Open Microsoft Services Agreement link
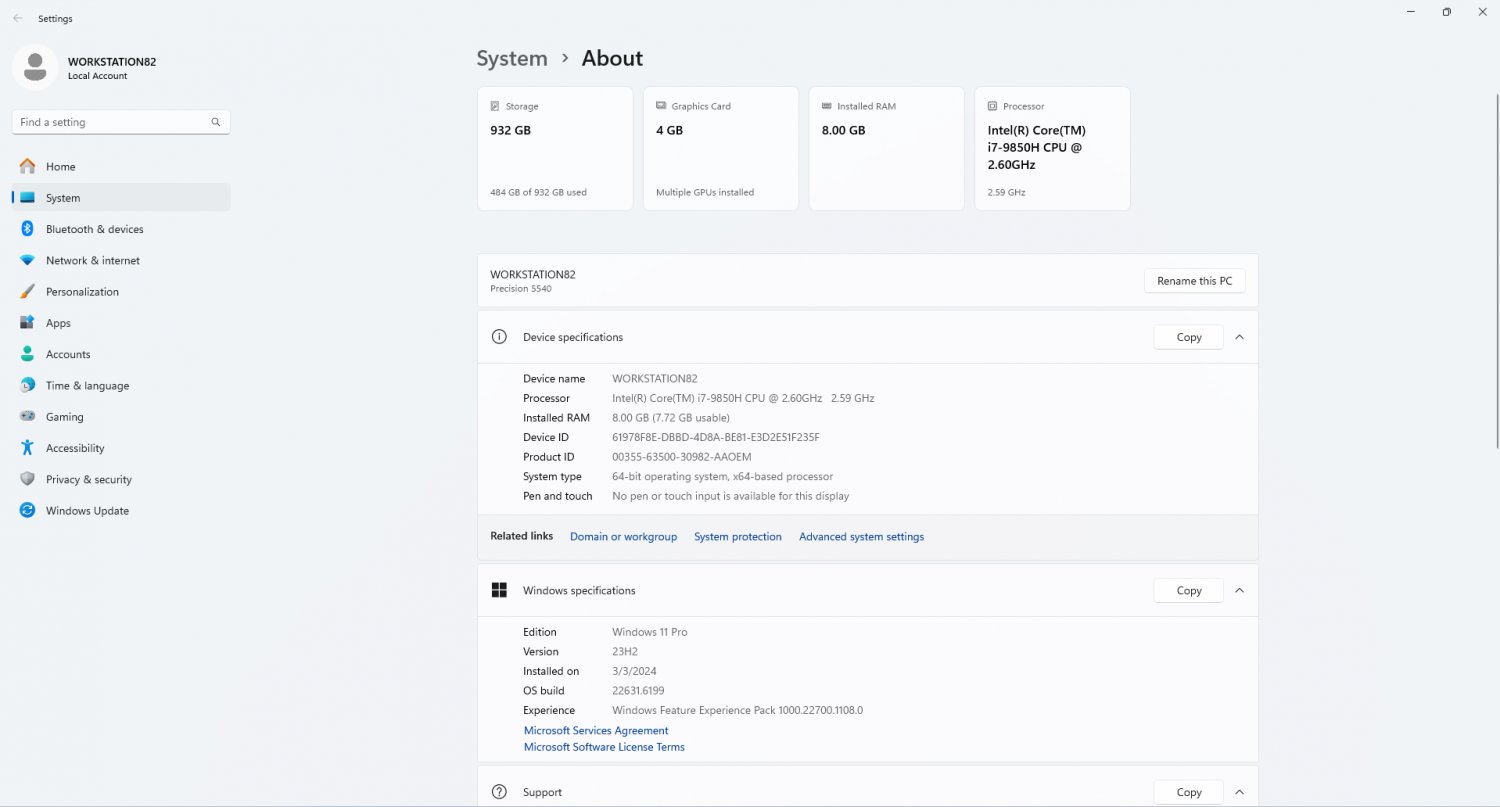Screen dimensions: 1500x807 point(596,731)
